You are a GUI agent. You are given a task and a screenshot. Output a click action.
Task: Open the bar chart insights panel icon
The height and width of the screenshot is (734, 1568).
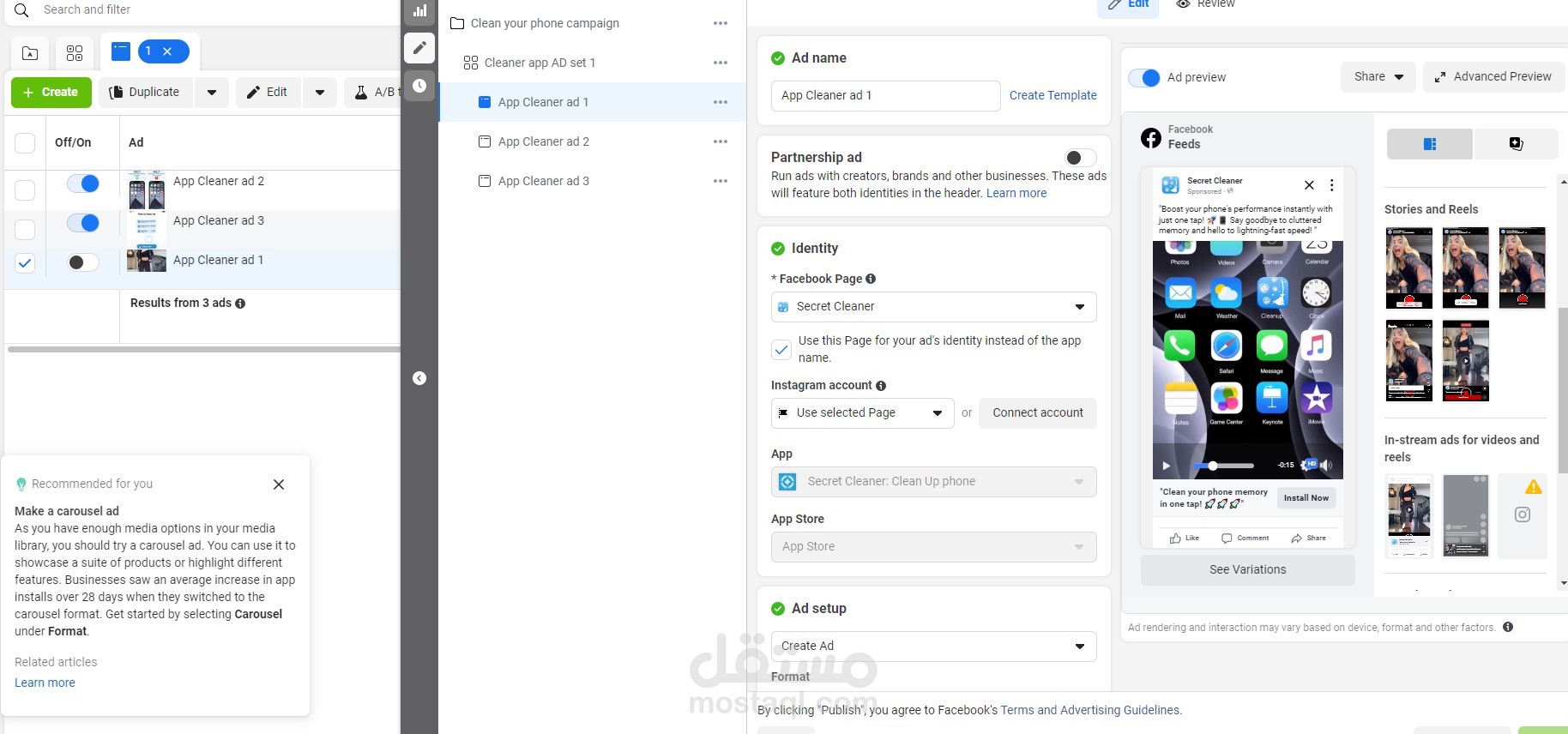coord(419,11)
